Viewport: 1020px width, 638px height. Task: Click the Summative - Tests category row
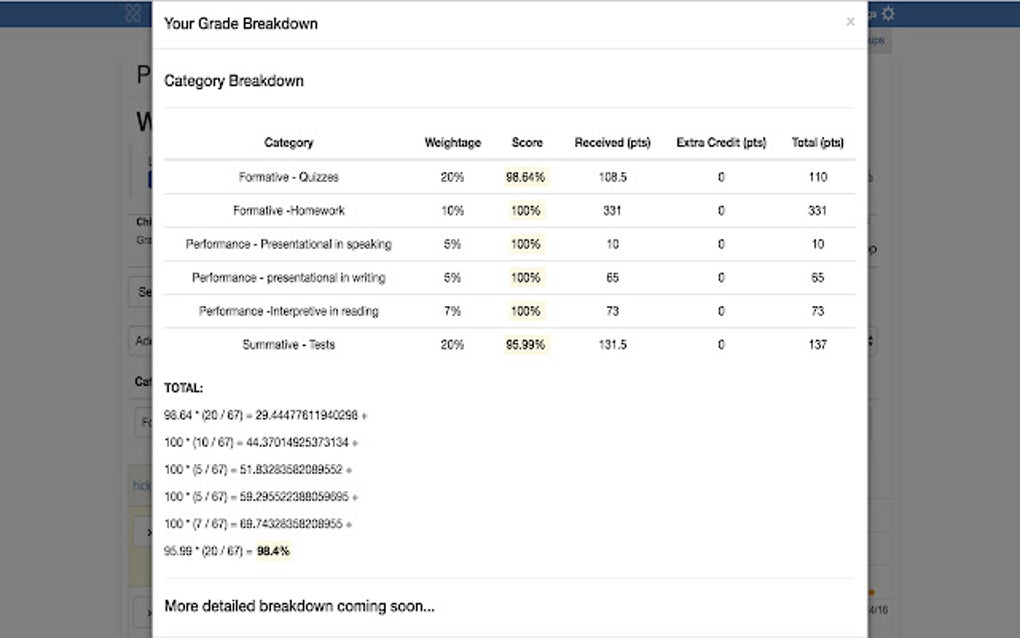[288, 344]
